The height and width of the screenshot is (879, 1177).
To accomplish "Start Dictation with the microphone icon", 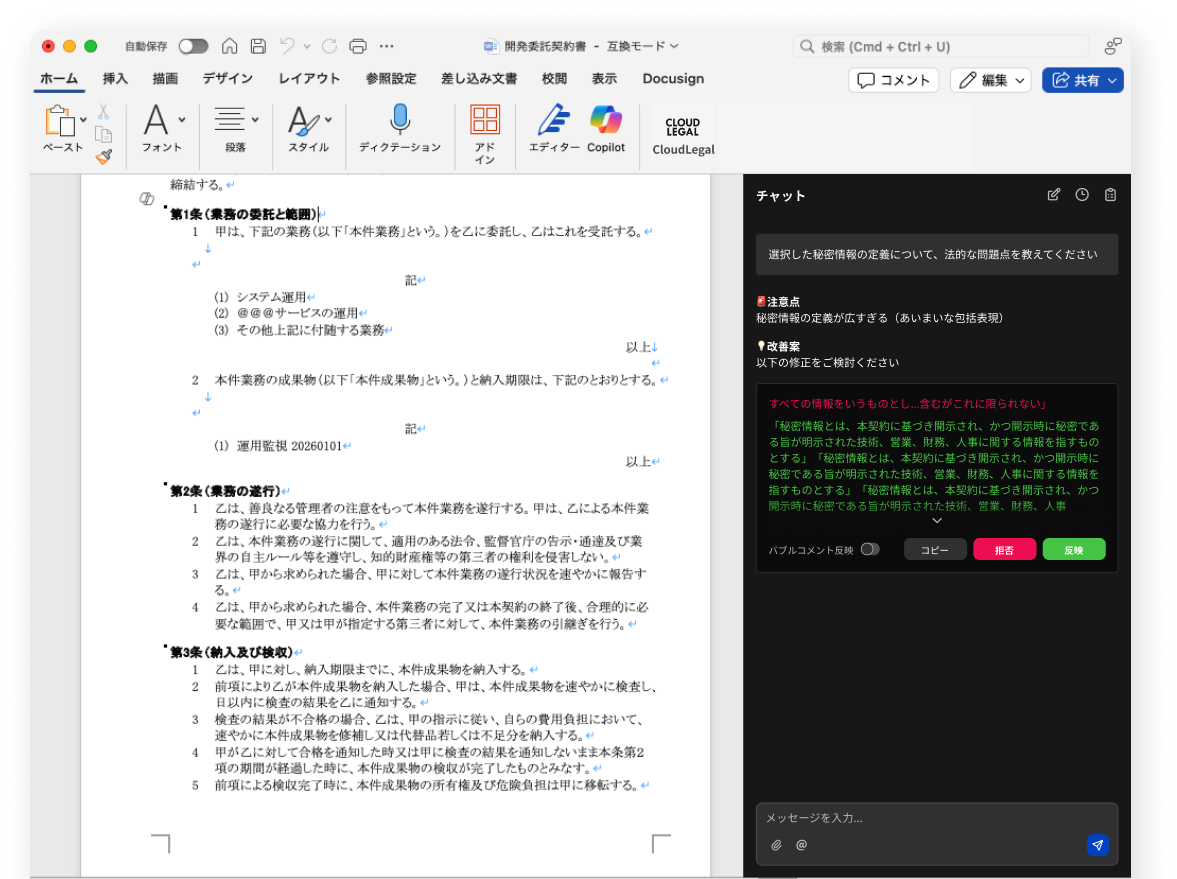I will pos(400,129).
